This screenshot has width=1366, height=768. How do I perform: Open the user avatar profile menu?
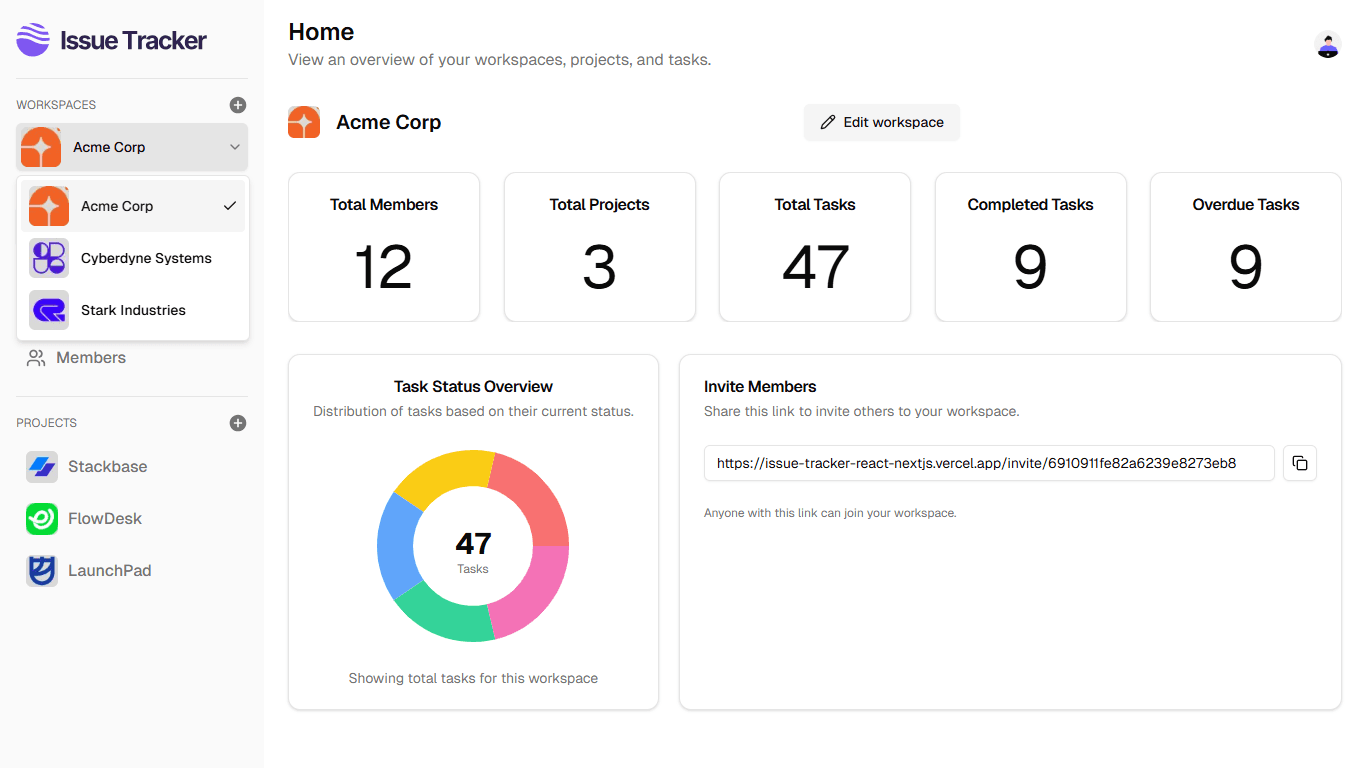[1327, 45]
